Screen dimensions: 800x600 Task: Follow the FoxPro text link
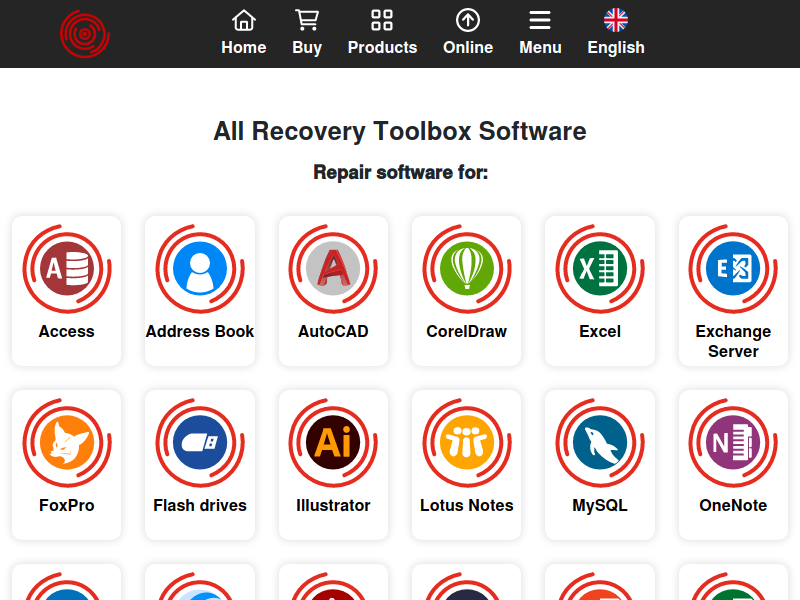point(67,506)
